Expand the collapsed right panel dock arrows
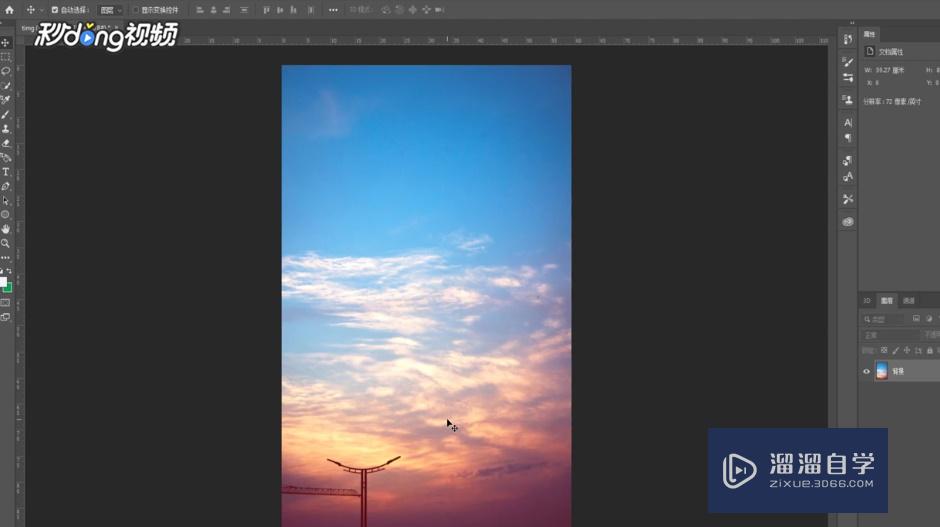940x527 pixels. [852, 23]
